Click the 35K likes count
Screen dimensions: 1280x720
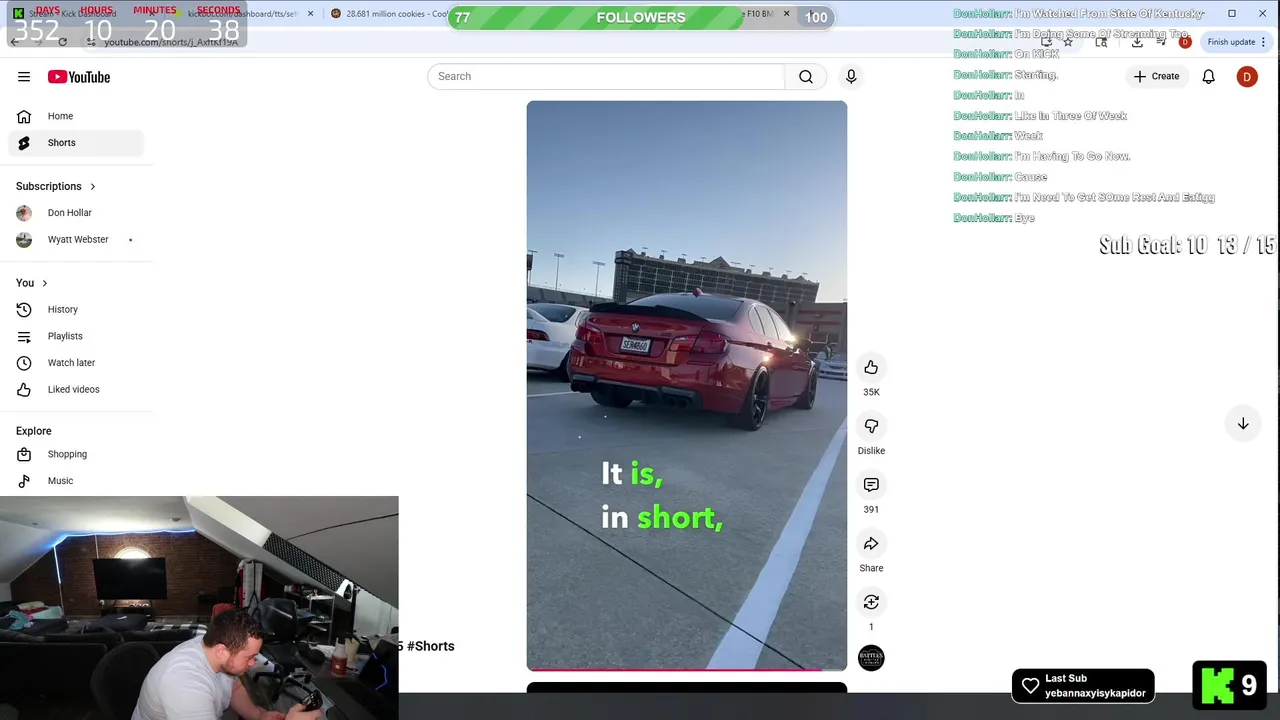pyautogui.click(x=871, y=392)
